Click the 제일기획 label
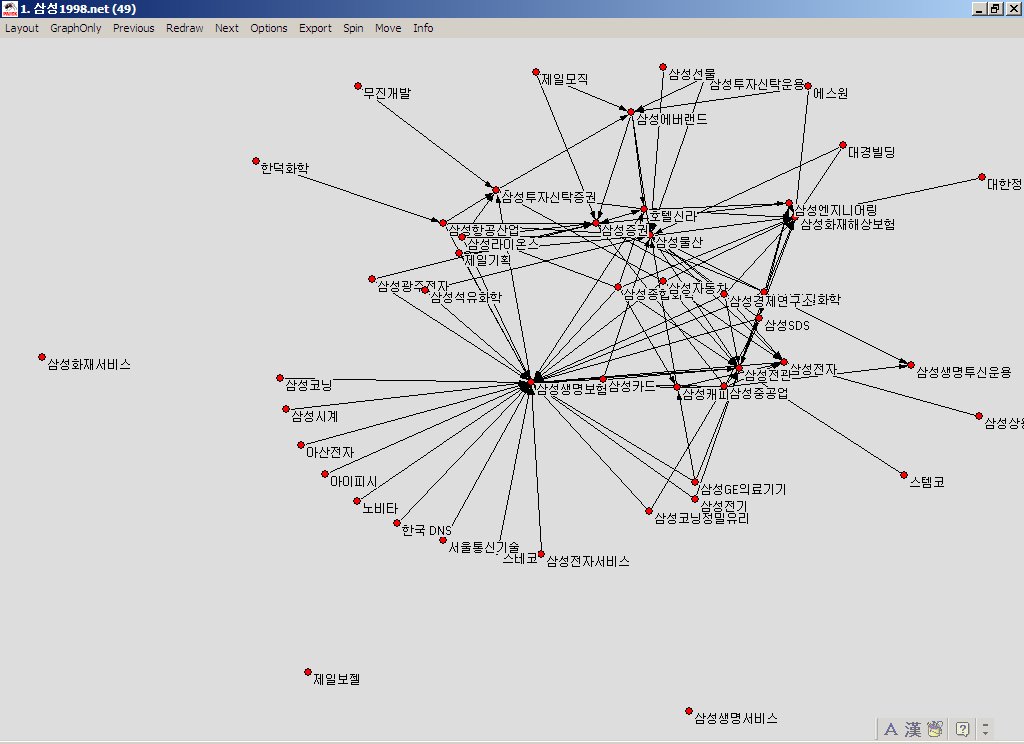The width and height of the screenshot is (1024, 744). coord(488,260)
